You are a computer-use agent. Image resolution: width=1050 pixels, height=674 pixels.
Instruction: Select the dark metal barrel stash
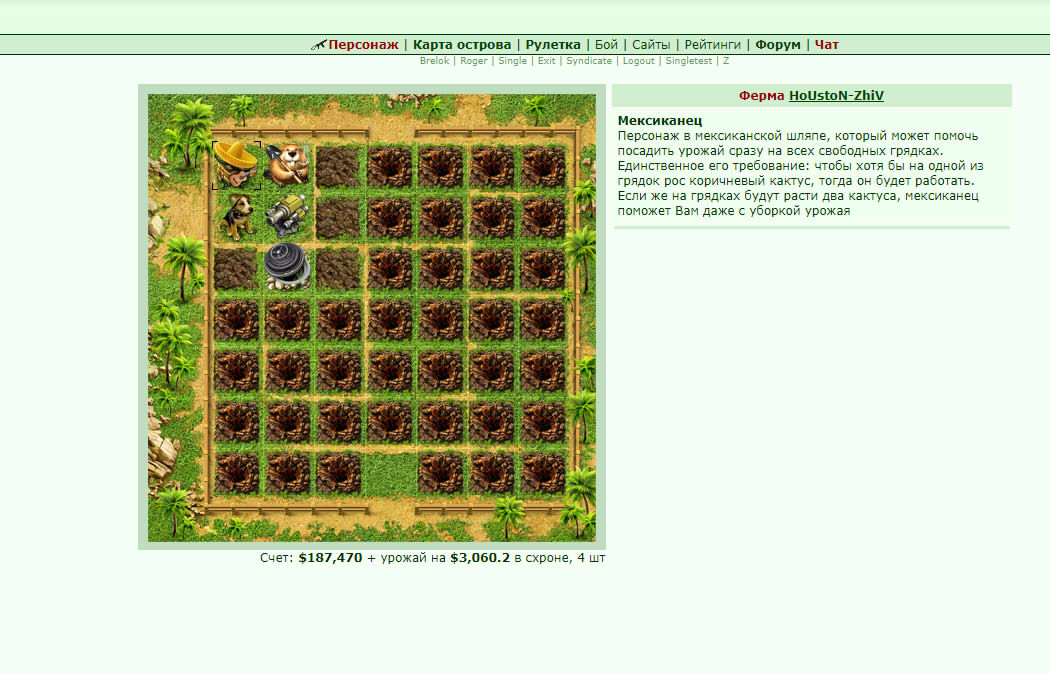tap(287, 267)
